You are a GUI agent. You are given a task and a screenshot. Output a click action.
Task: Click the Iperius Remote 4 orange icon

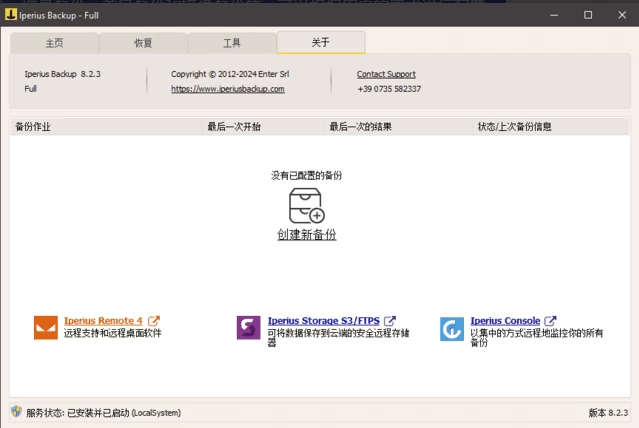(46, 328)
